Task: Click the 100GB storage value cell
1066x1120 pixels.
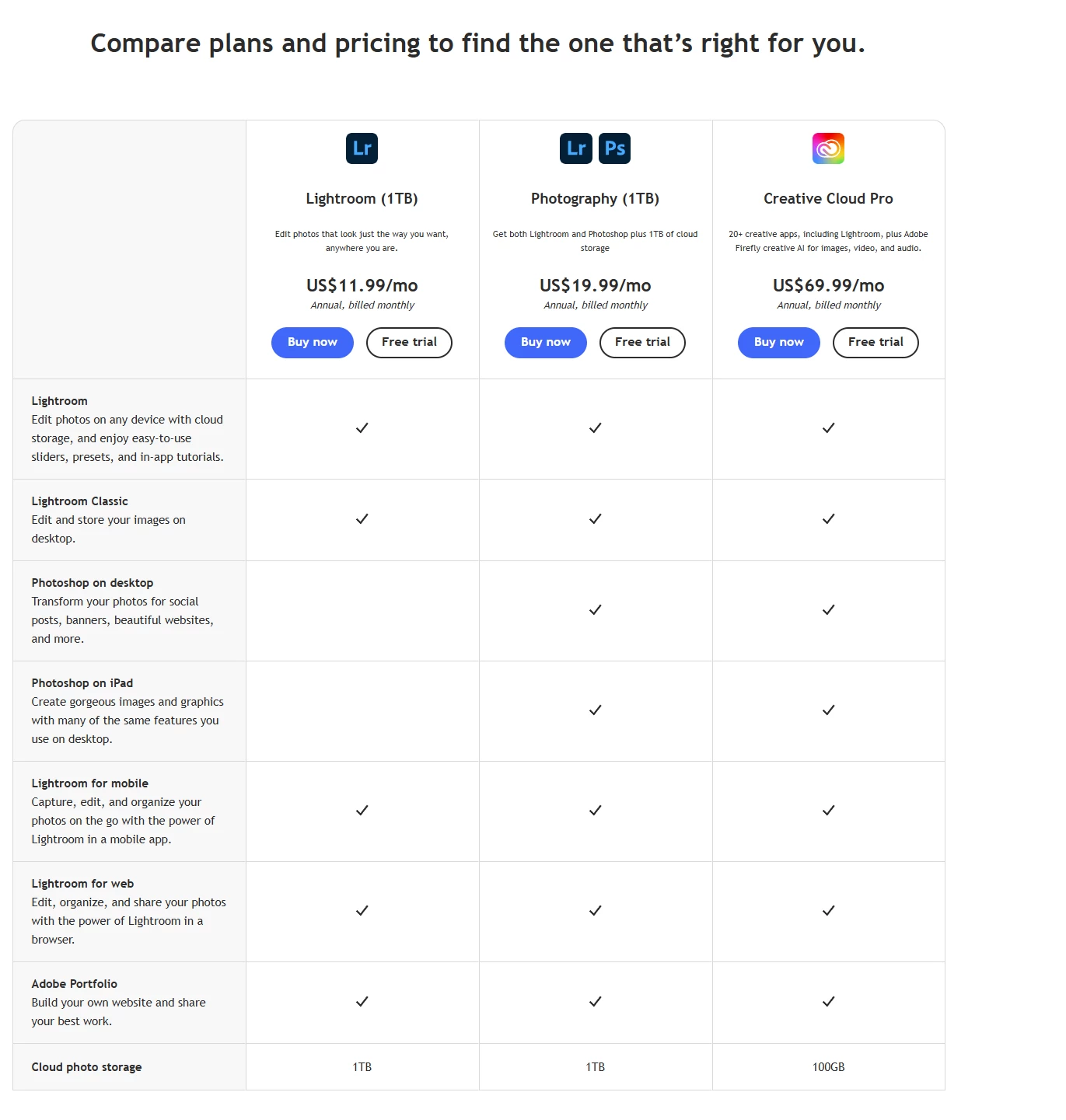Action: (x=828, y=1067)
